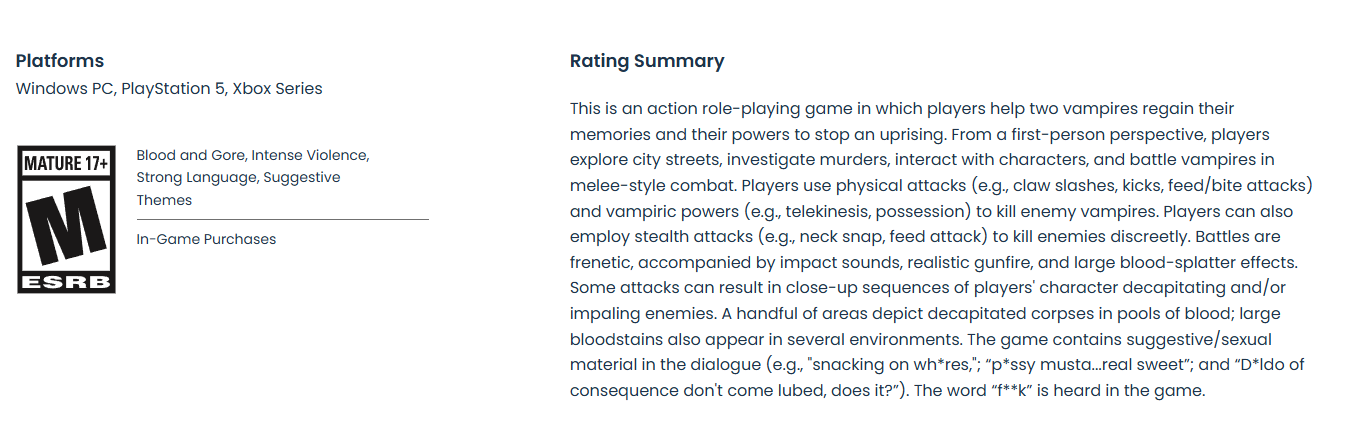Select the Rating Summary heading

647,61
